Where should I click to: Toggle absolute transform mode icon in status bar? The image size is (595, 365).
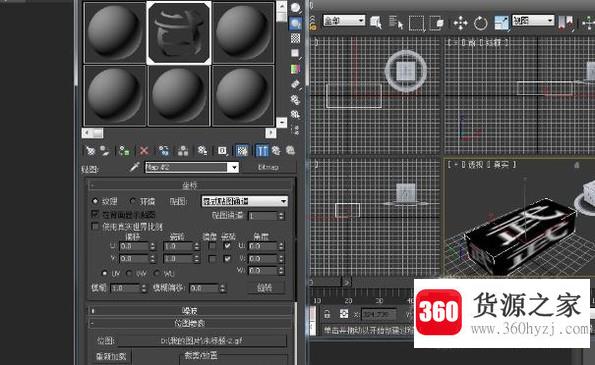pyautogui.click(x=344, y=314)
